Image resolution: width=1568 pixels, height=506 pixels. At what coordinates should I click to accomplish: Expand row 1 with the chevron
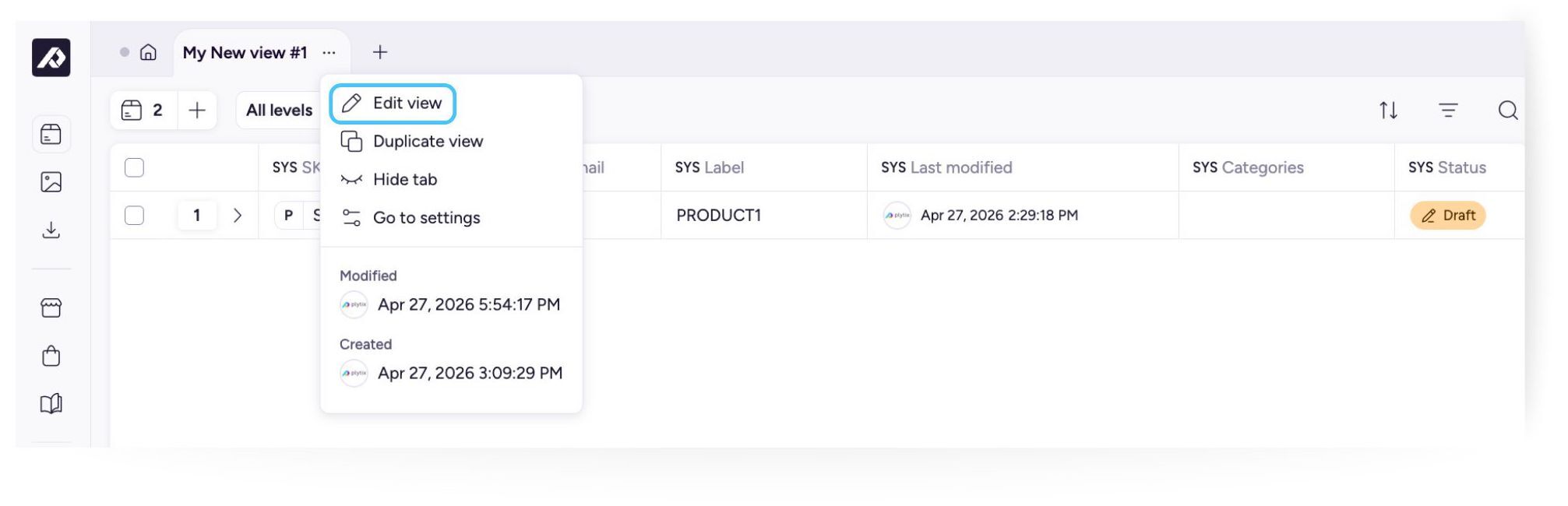pos(238,216)
